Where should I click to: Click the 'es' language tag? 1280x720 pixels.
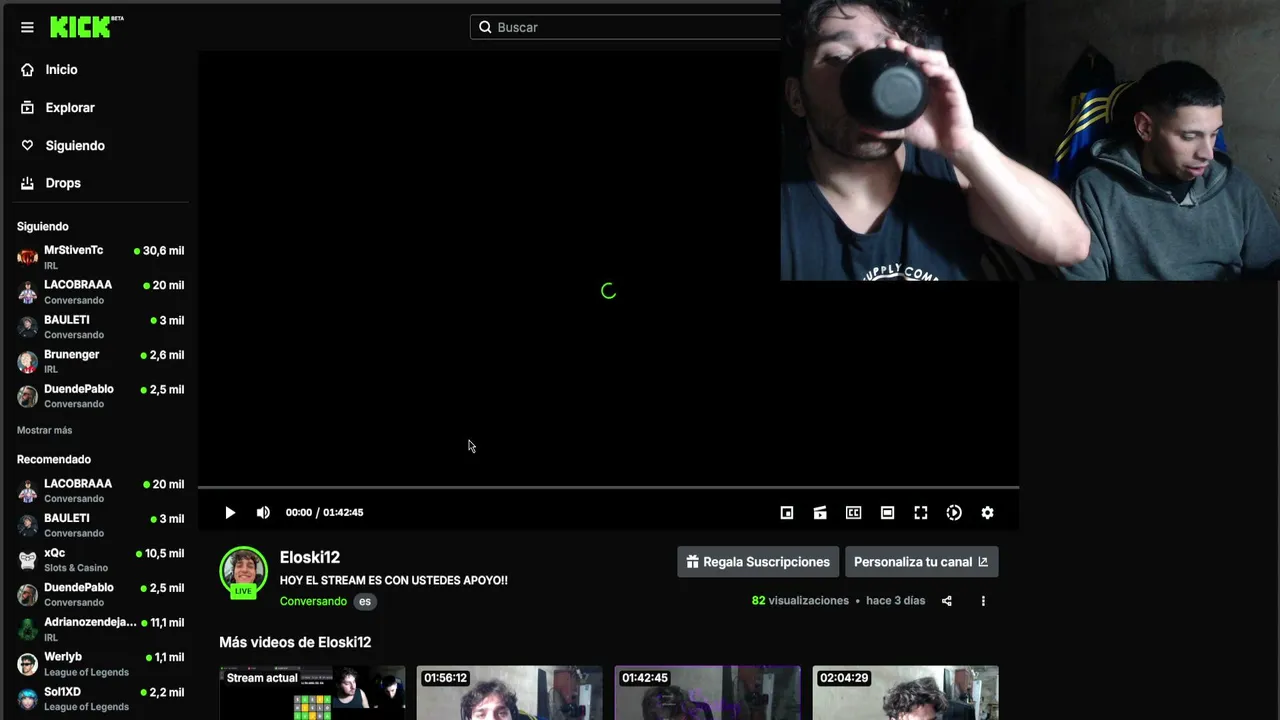(365, 601)
